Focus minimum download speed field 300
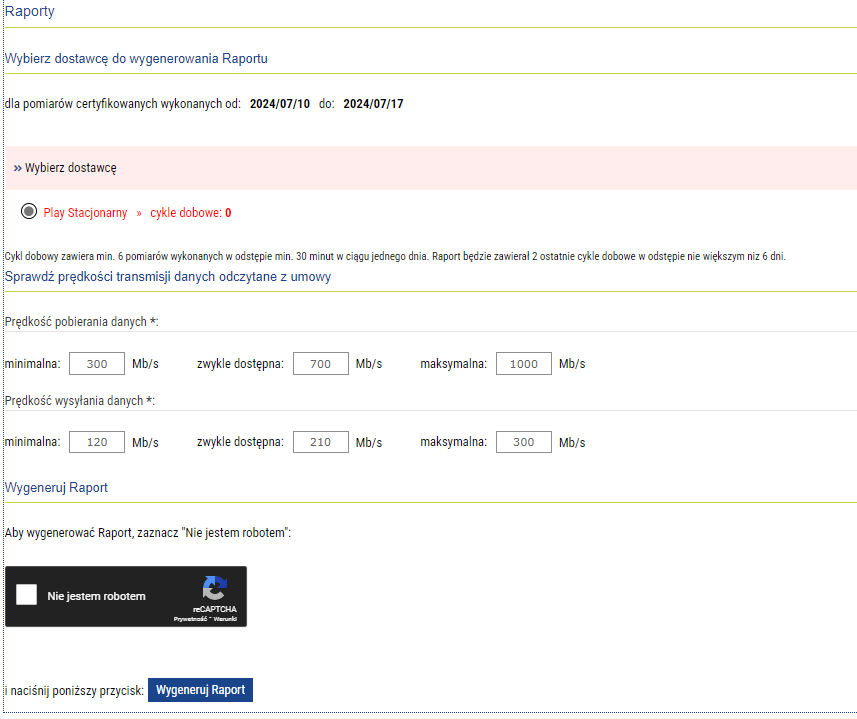The image size is (857, 719). click(x=97, y=364)
